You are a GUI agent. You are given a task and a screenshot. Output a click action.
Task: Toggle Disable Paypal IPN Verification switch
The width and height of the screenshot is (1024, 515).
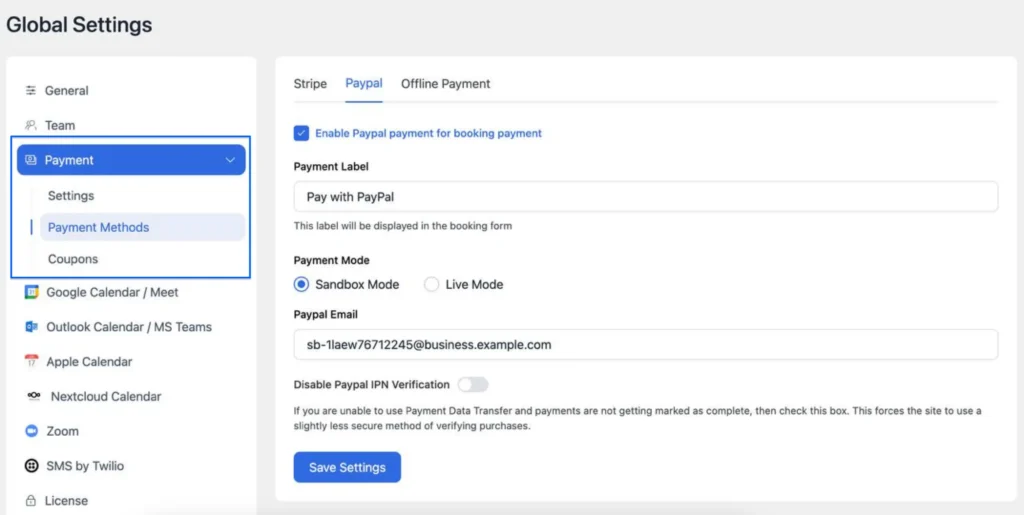click(x=473, y=384)
